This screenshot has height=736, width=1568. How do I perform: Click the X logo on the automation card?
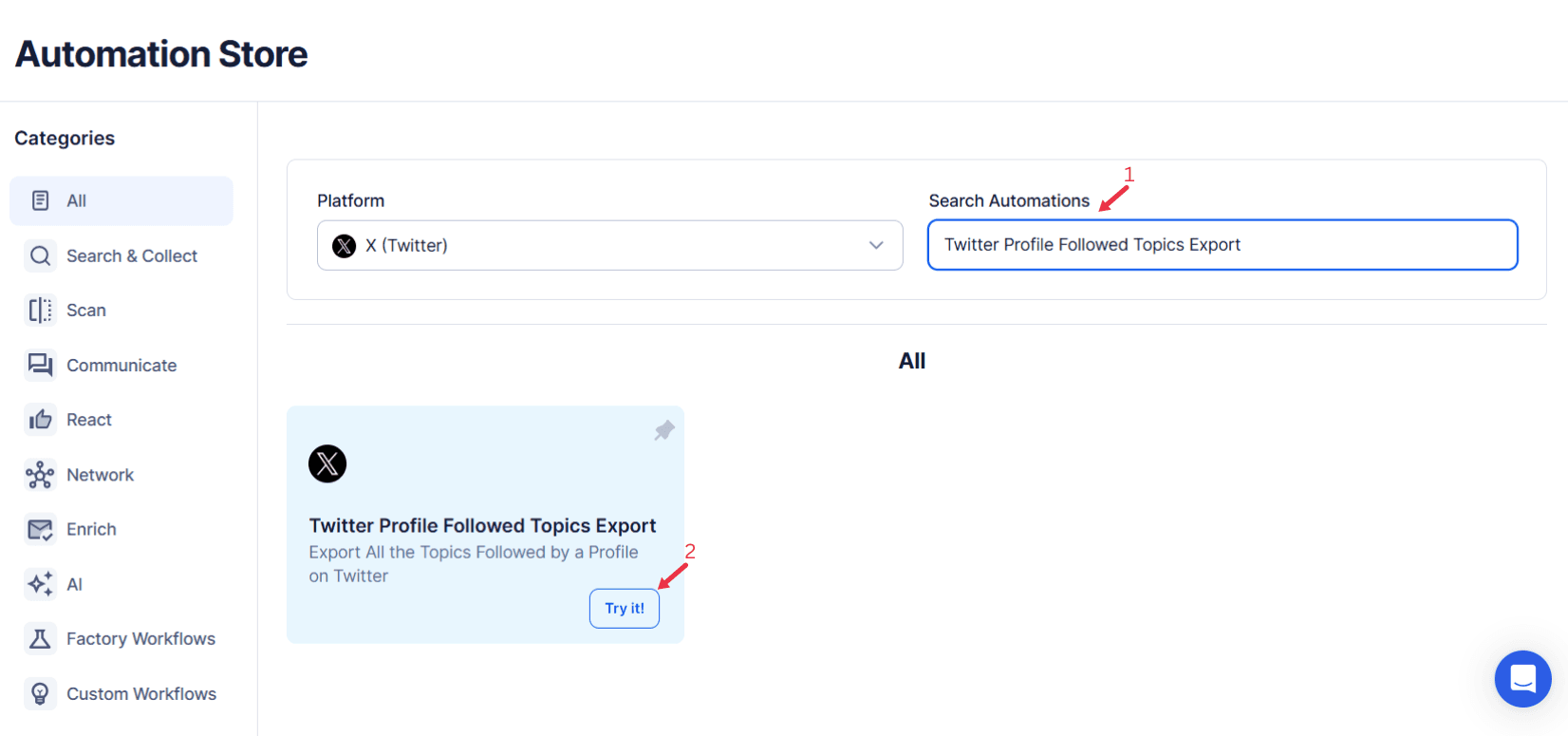pyautogui.click(x=327, y=463)
